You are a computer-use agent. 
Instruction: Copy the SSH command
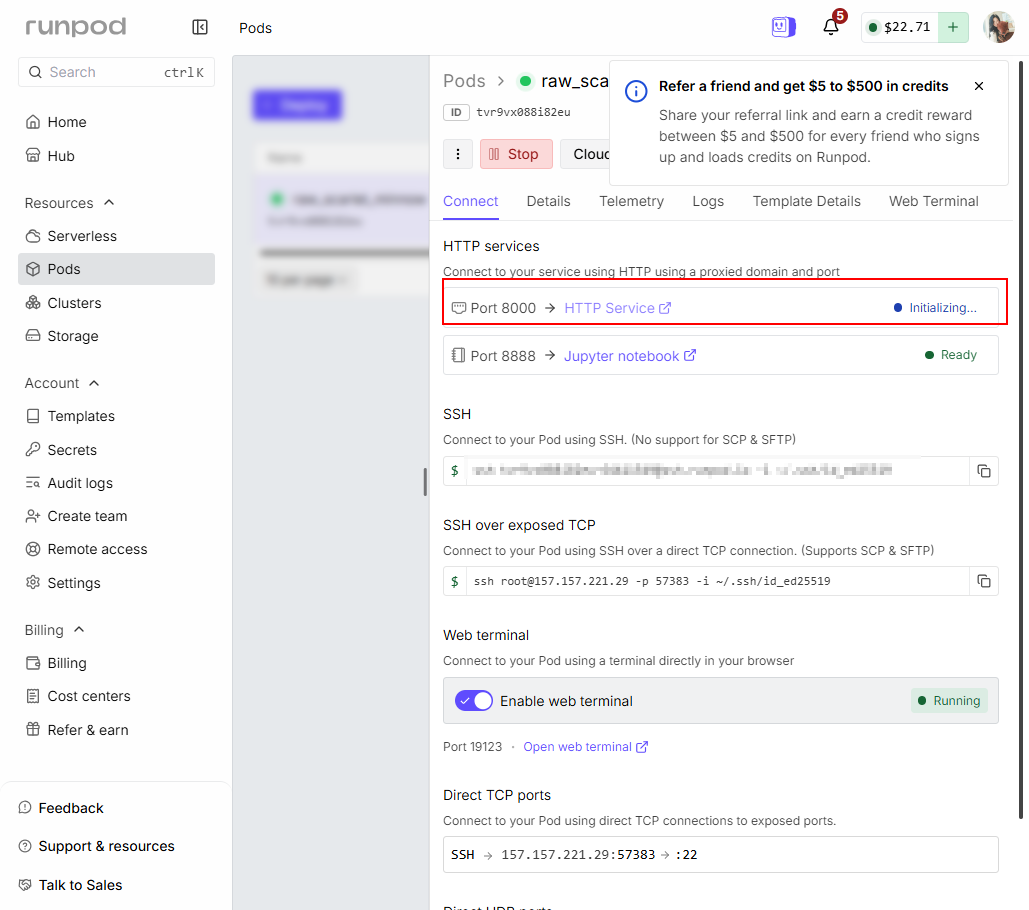tap(983, 471)
